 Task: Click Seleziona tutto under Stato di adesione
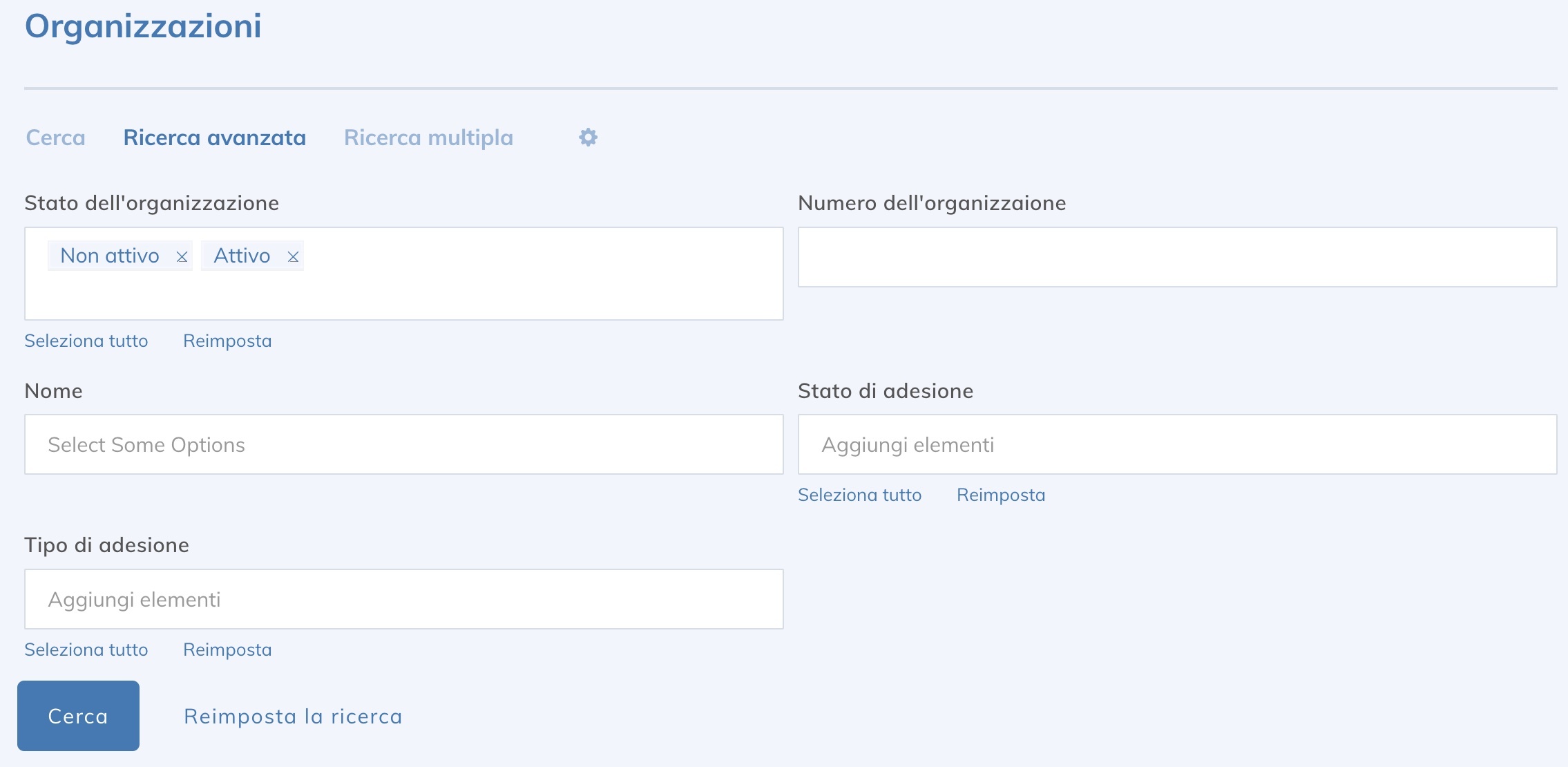[861, 495]
